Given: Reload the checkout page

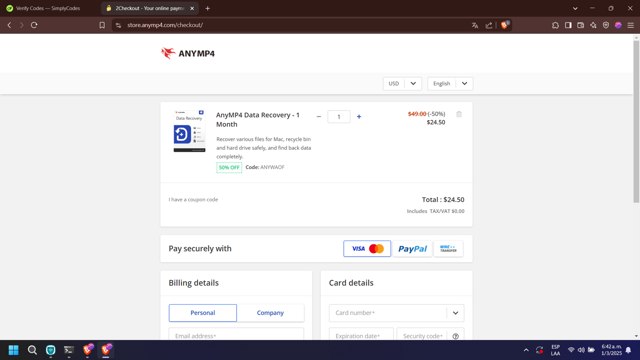Looking at the screenshot, I should [x=34, y=25].
